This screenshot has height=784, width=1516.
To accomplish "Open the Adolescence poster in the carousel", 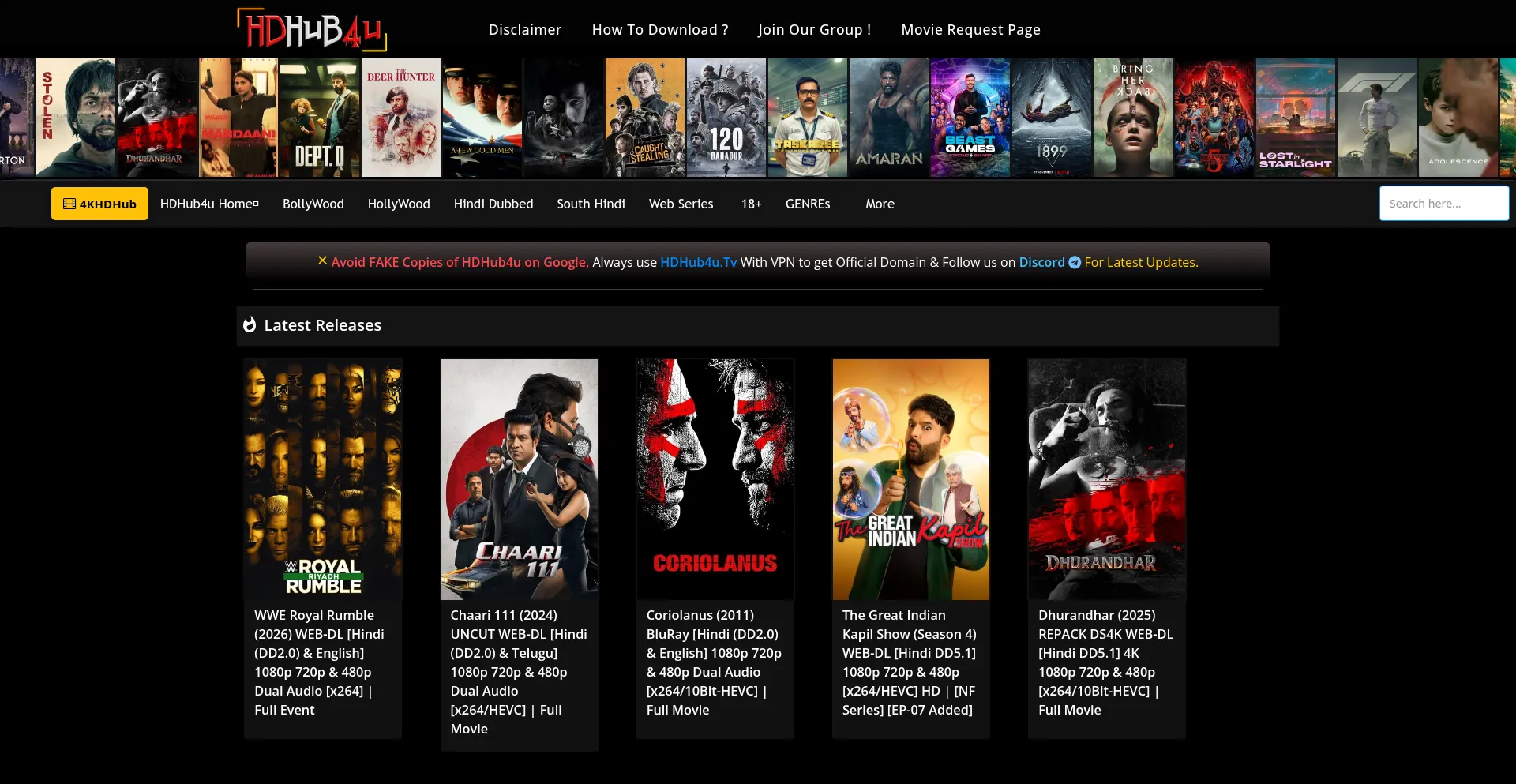I will coord(1458,118).
